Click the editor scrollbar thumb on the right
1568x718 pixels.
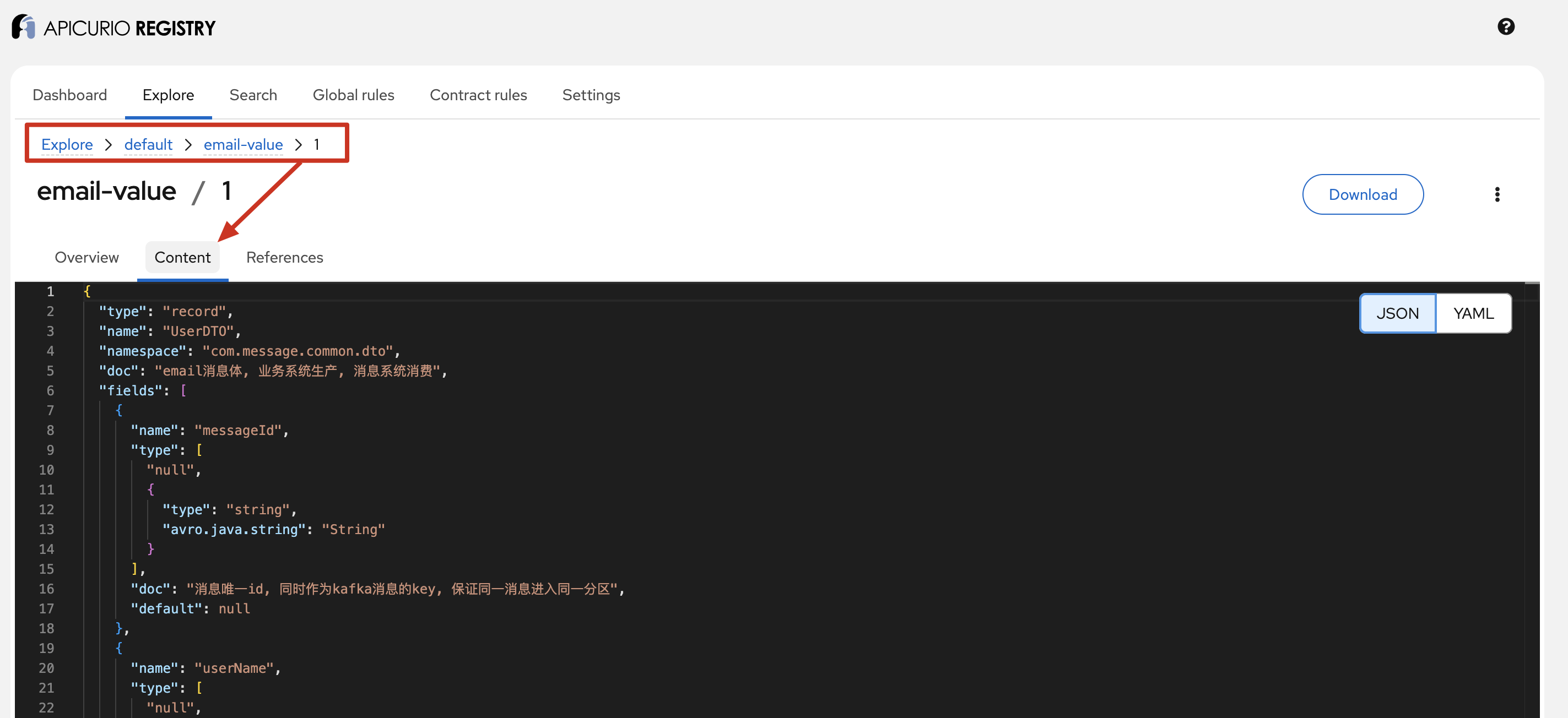pyautogui.click(x=1532, y=284)
